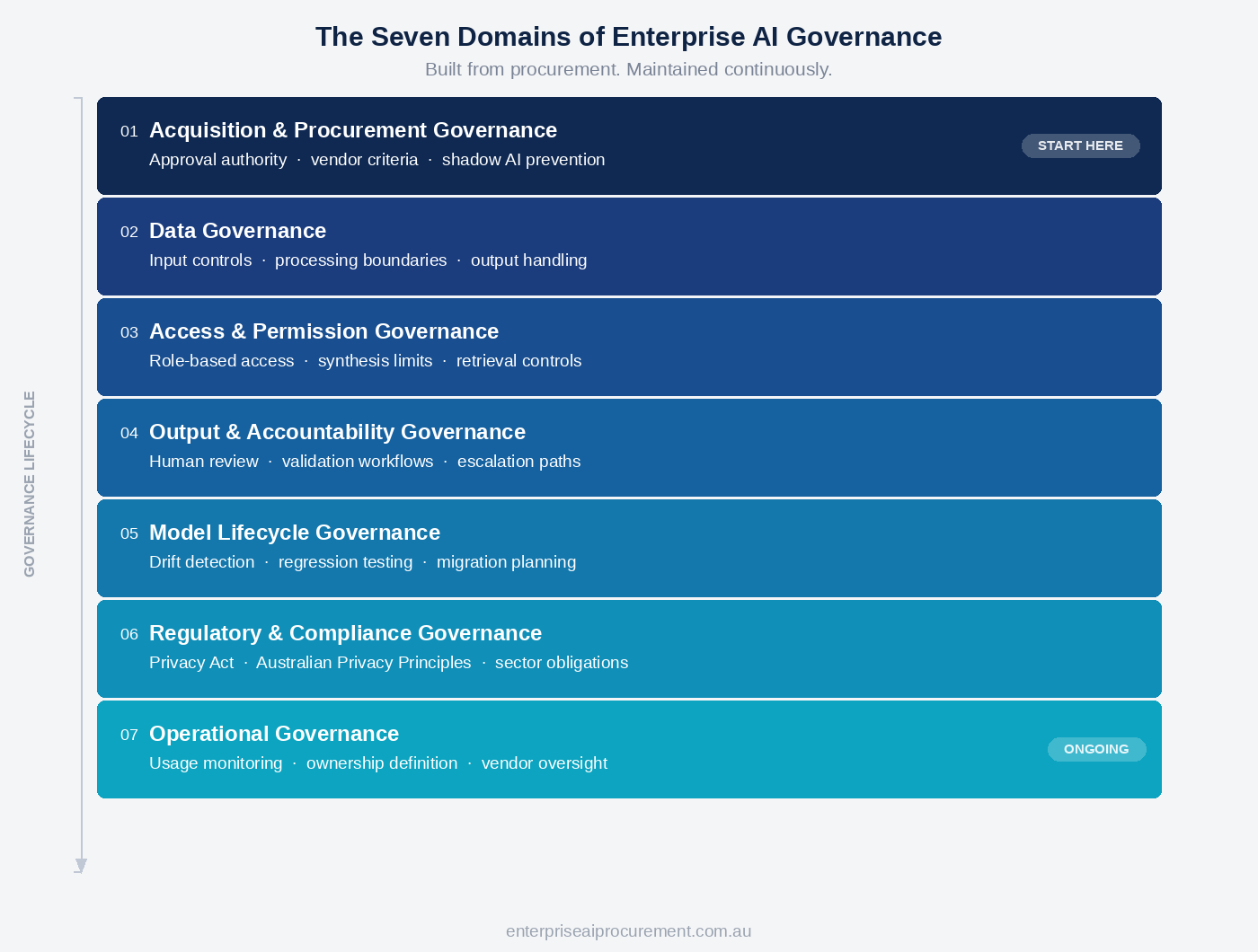Click the shadow AI prevention text

[x=523, y=160]
